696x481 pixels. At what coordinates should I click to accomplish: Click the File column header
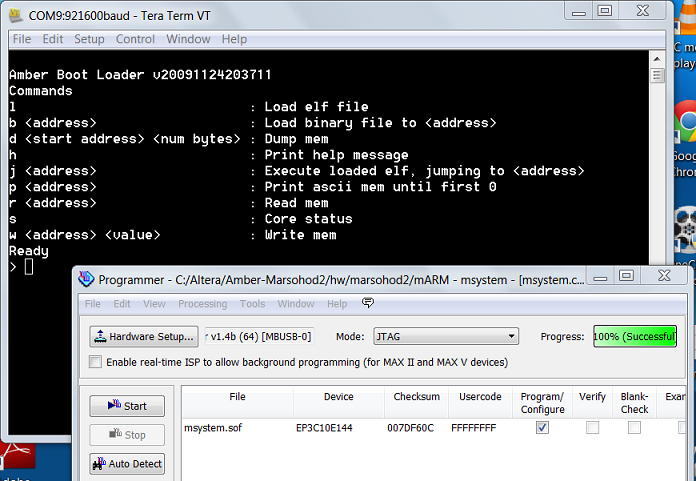point(237,402)
